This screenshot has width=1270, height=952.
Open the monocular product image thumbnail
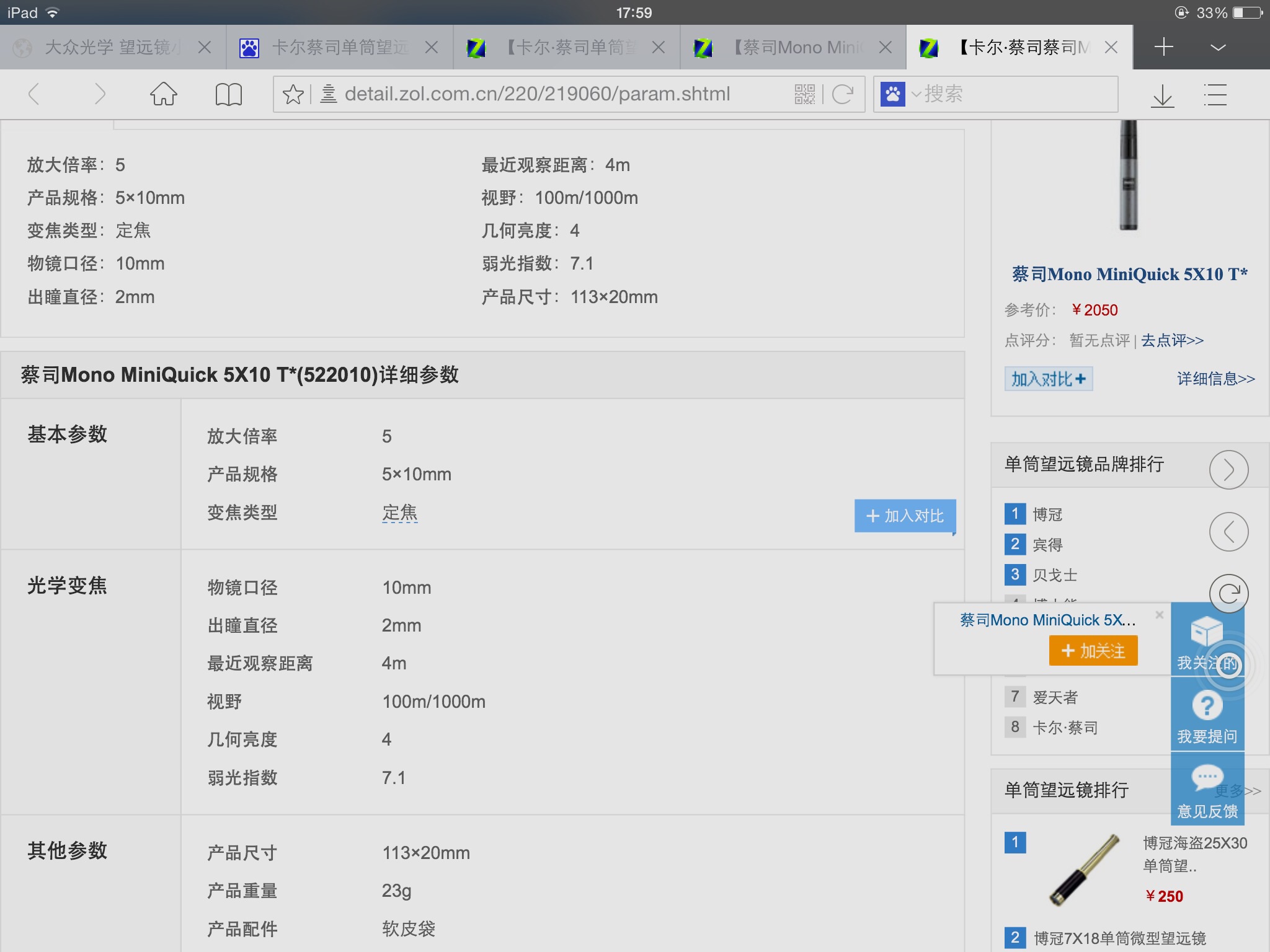pyautogui.click(x=1129, y=175)
